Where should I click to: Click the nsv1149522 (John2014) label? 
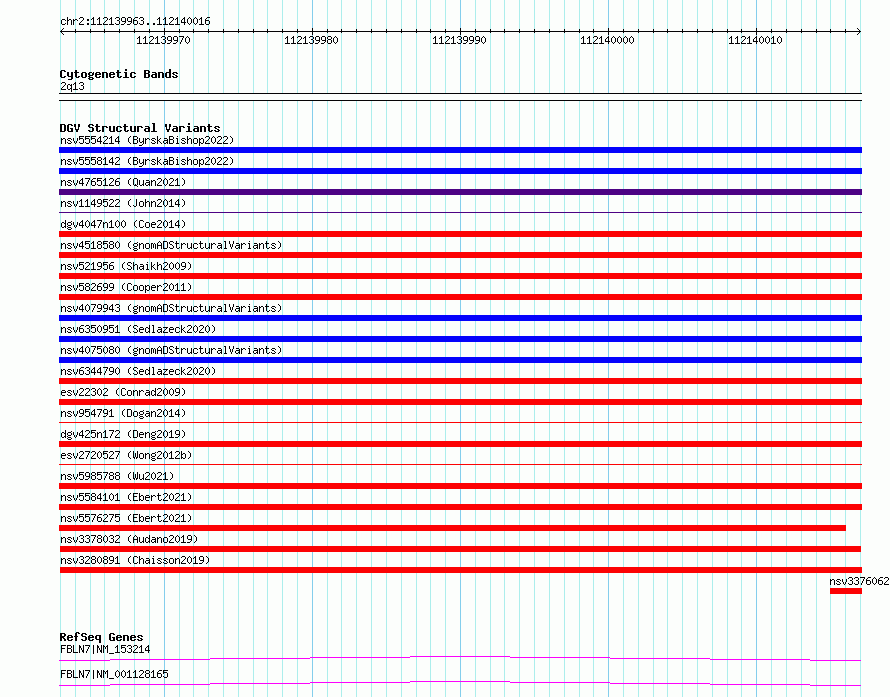(x=123, y=203)
